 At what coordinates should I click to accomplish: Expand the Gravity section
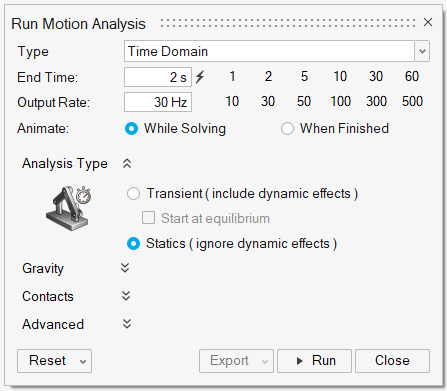point(125,268)
